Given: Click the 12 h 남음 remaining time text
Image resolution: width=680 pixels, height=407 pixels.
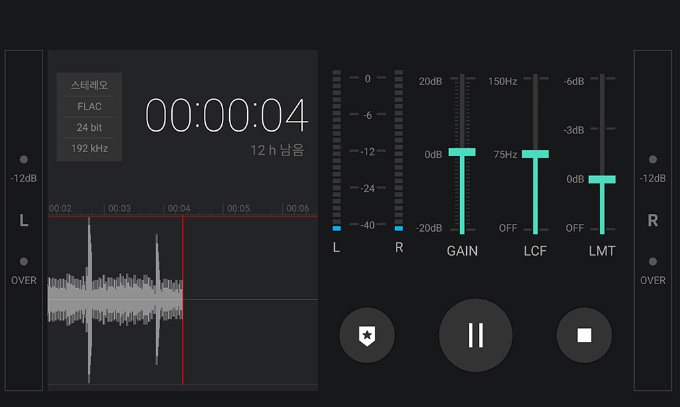Looking at the screenshot, I should (x=277, y=150).
